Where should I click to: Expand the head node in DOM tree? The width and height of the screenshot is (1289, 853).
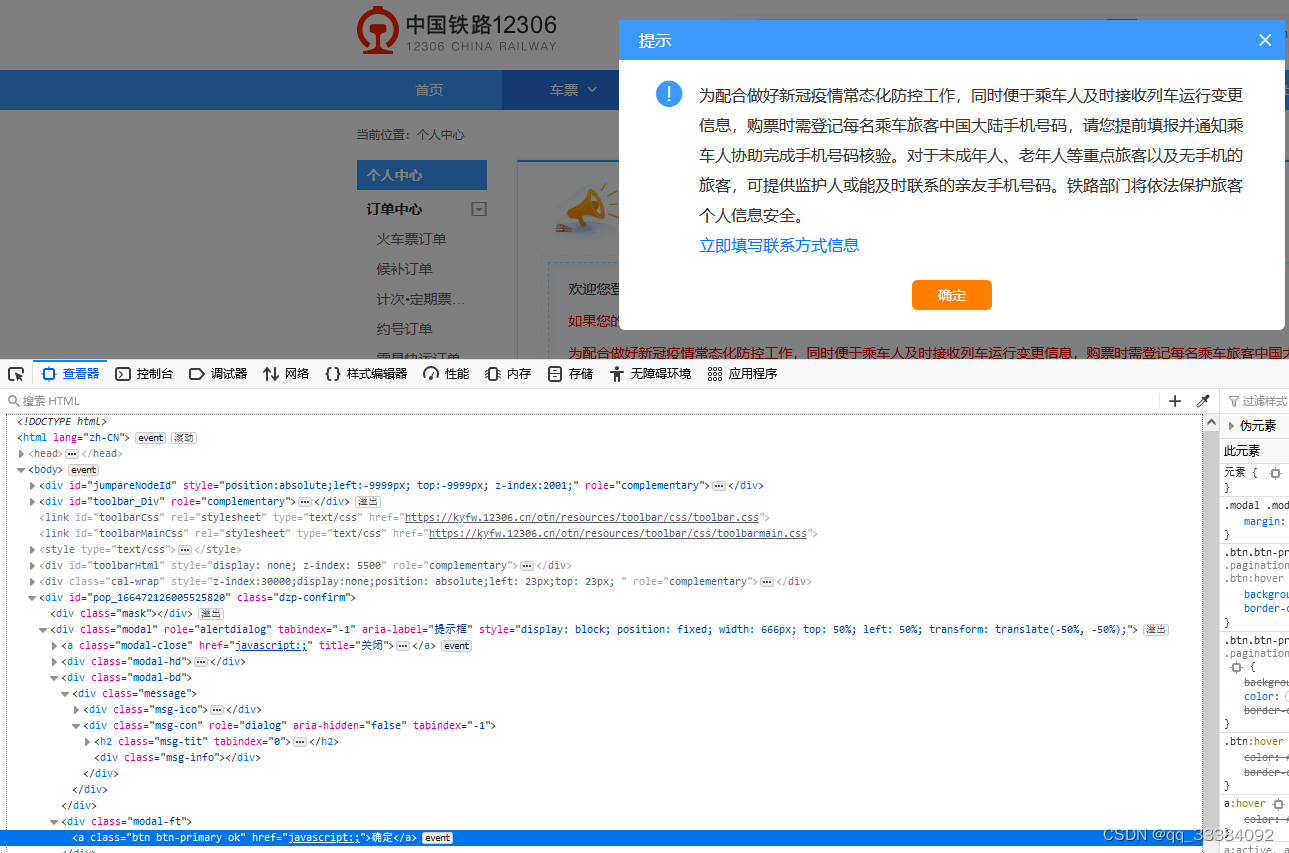(21, 454)
